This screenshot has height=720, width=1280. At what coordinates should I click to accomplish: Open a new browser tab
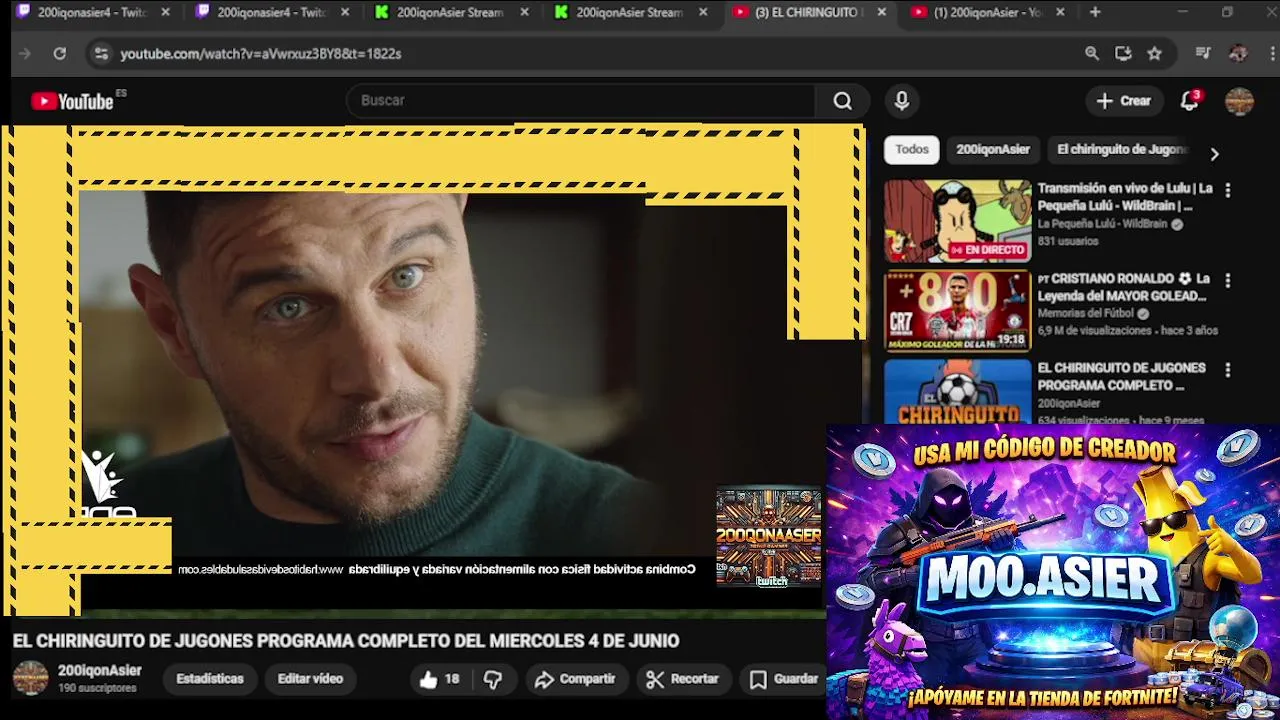click(x=1095, y=12)
